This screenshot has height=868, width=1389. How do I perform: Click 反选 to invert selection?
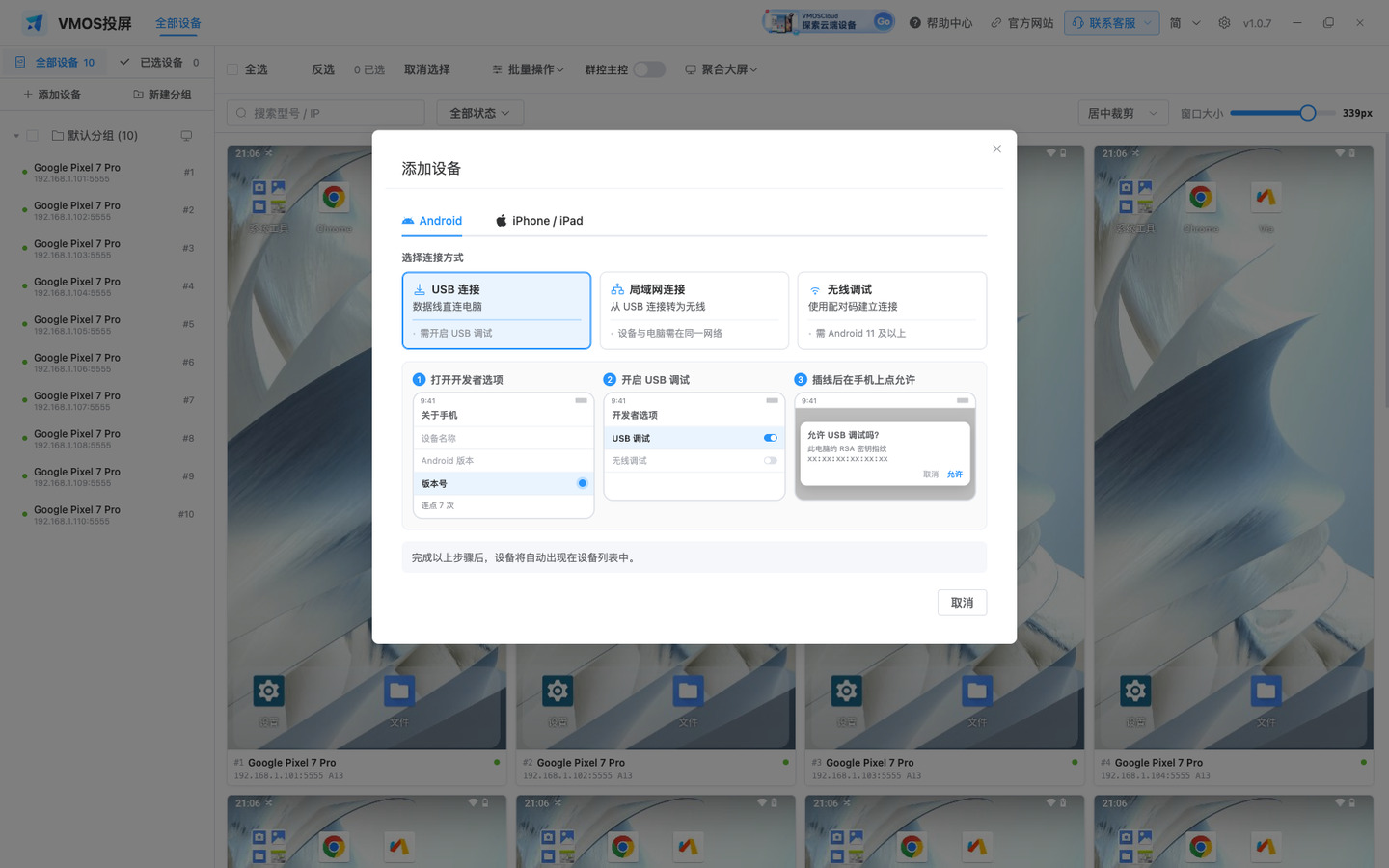(323, 69)
